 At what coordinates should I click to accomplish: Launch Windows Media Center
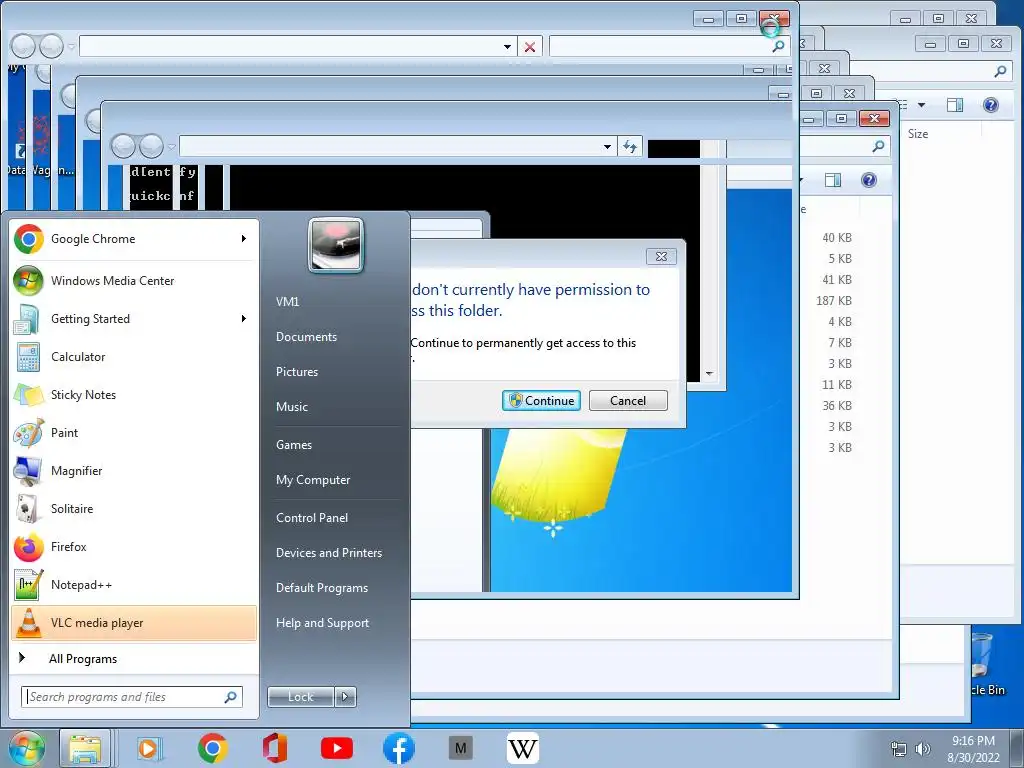click(x=134, y=281)
